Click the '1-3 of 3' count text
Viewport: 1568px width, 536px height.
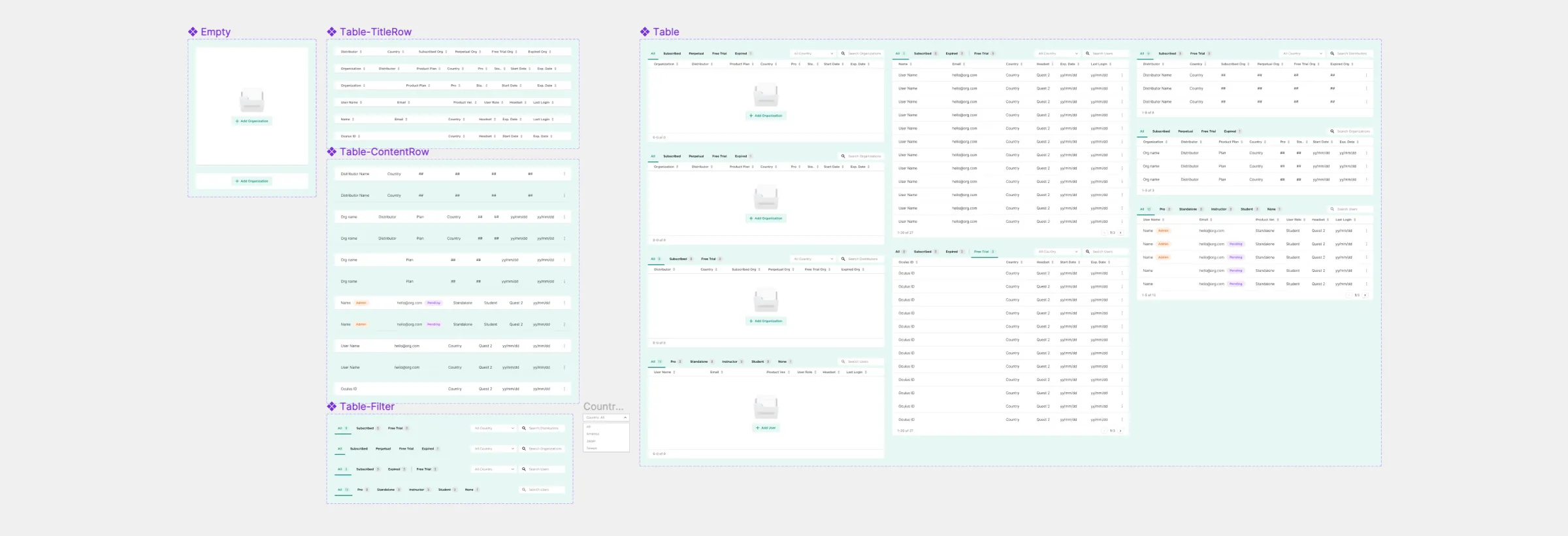pos(1148,190)
